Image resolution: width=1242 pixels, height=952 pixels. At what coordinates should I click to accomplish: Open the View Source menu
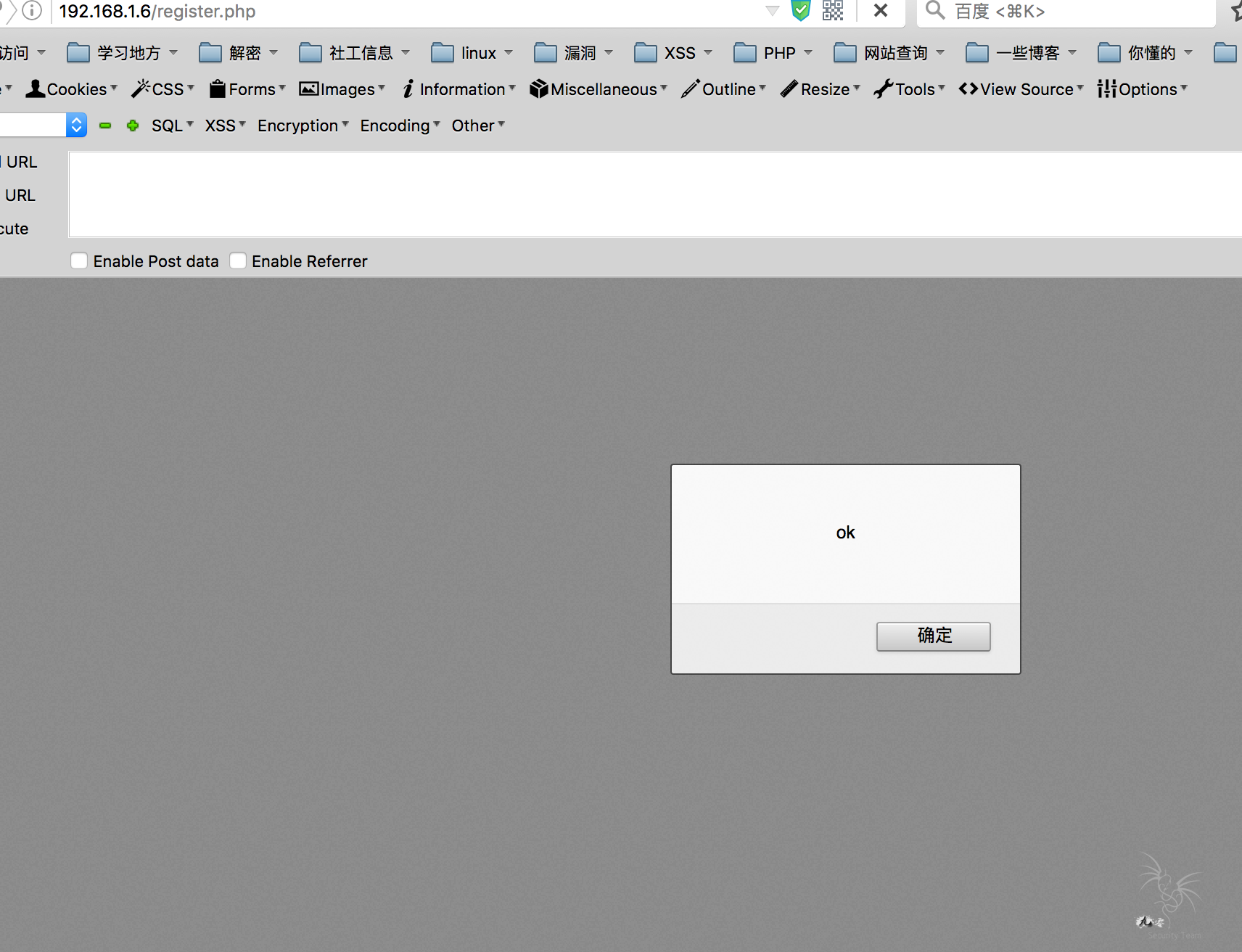(x=1021, y=89)
